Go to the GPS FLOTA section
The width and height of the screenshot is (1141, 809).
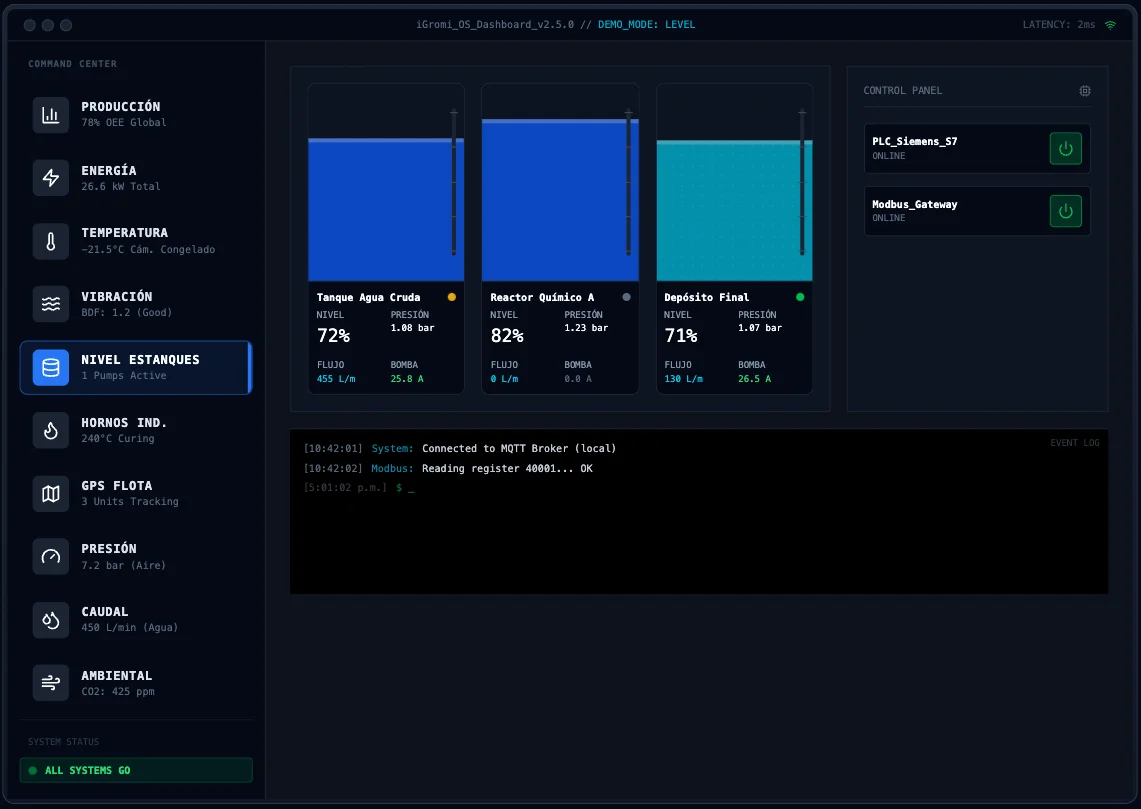[x=136, y=494]
